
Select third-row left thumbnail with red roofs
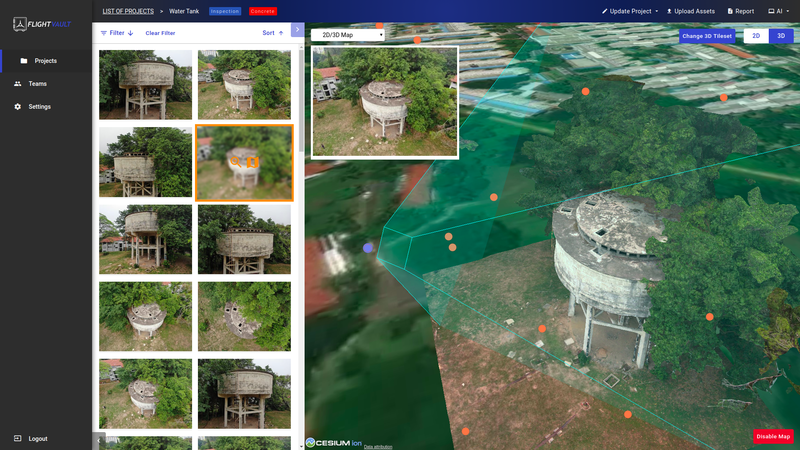[145, 239]
